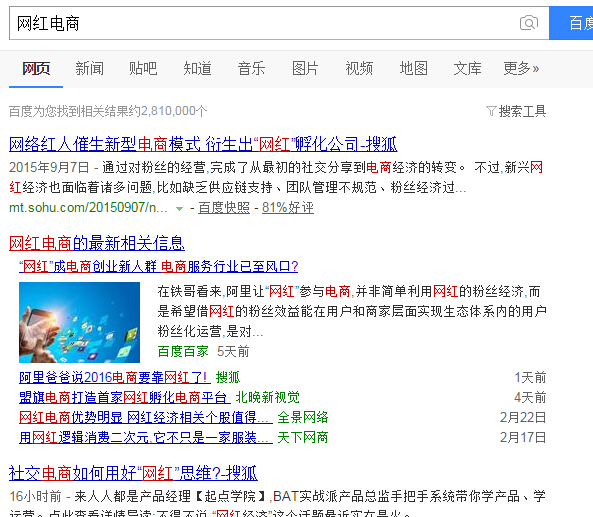This screenshot has width=593, height=517.
Task: Open the 贴吧 tab
Action: pyautogui.click(x=143, y=69)
